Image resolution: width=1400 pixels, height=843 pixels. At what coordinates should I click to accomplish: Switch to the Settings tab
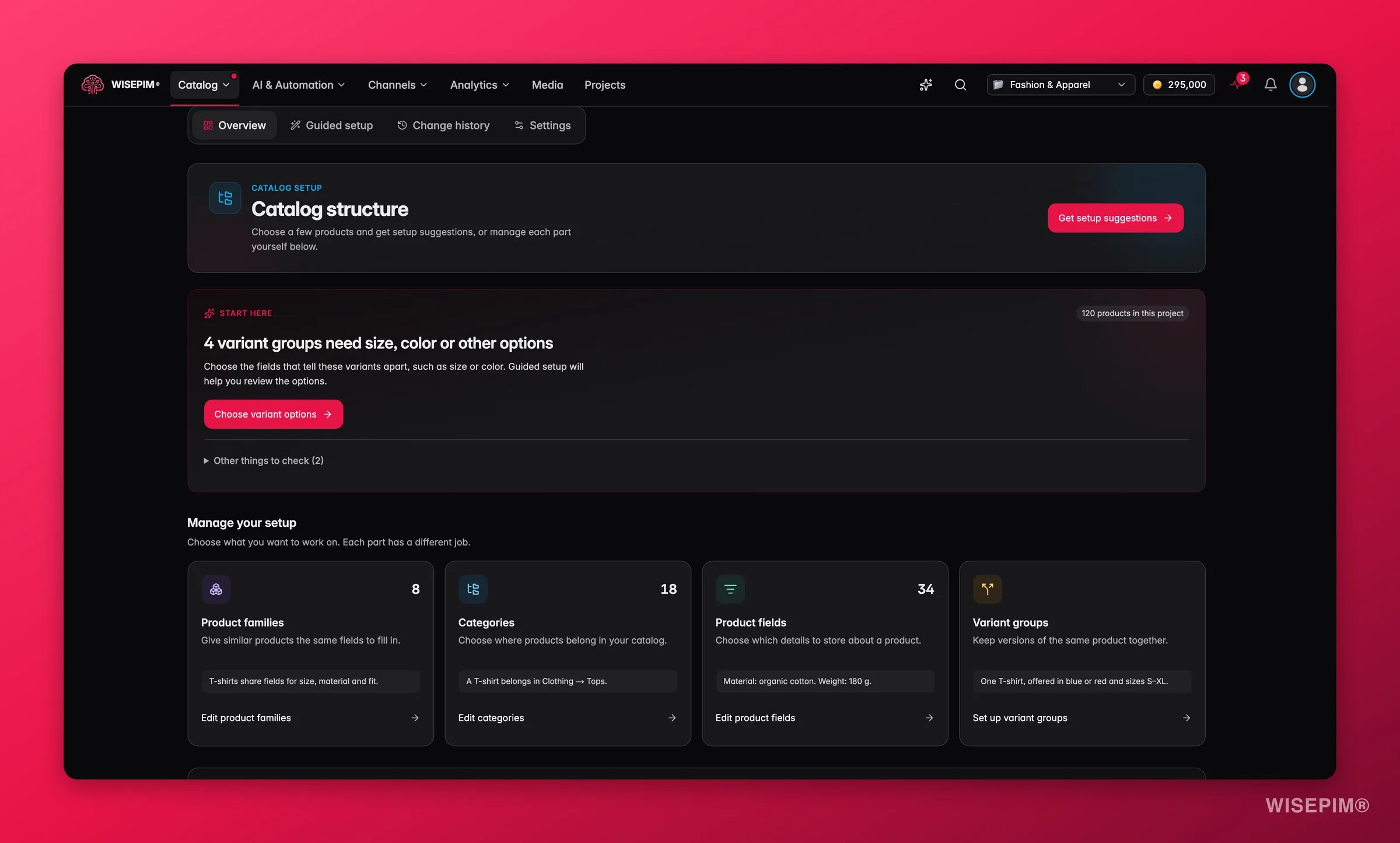(542, 125)
